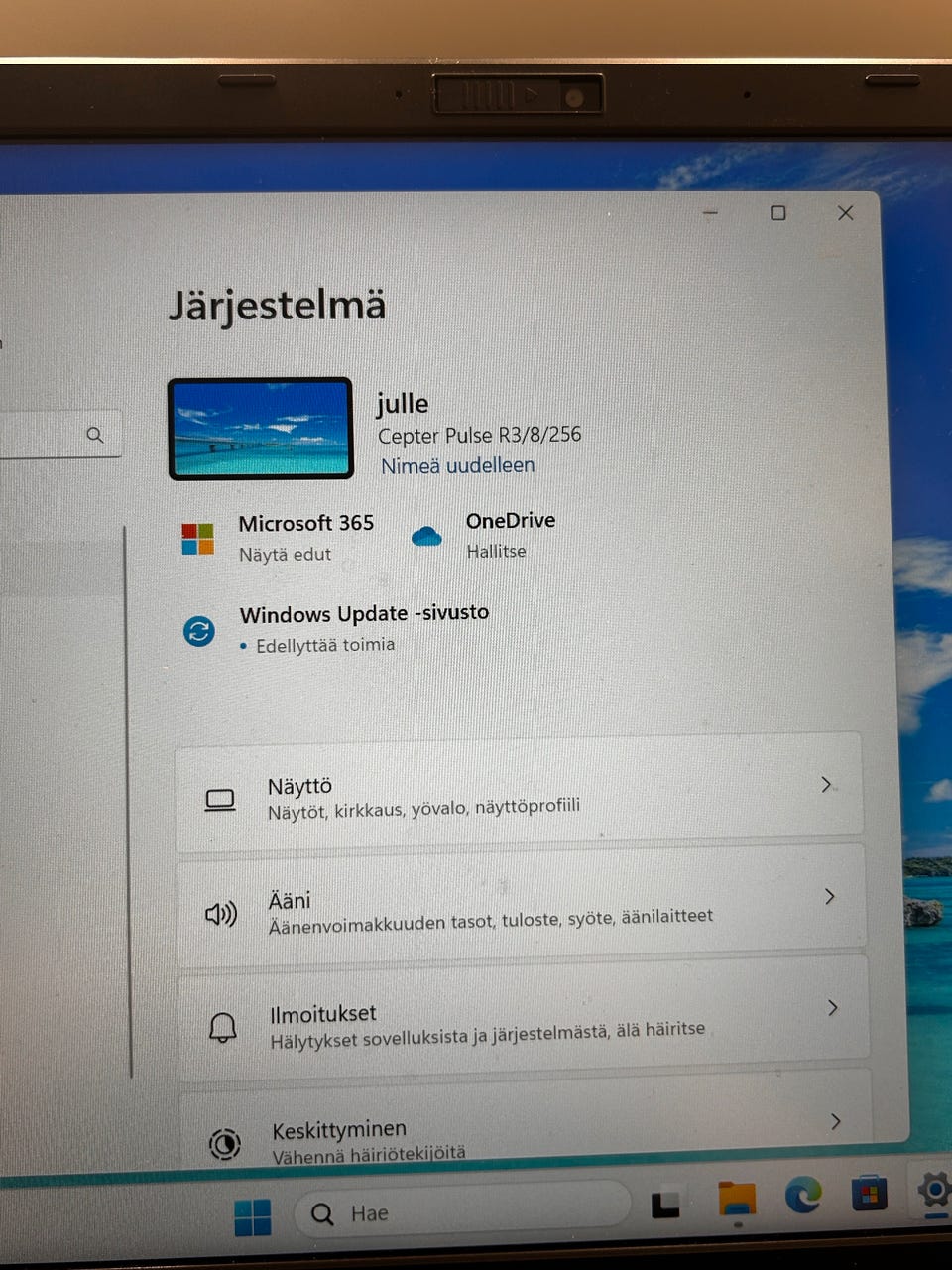Launch Microsoft Edge from the taskbar
The image size is (952, 1270).
(803, 1195)
